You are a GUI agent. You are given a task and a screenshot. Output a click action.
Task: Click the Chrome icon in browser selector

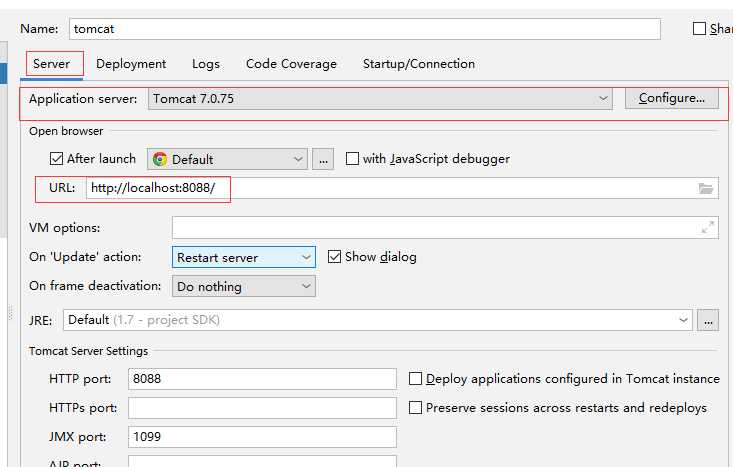coord(160,159)
